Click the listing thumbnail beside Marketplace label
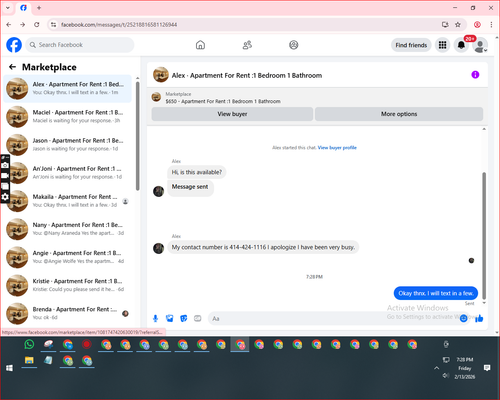Viewport: 500px width, 400px height. click(156, 97)
